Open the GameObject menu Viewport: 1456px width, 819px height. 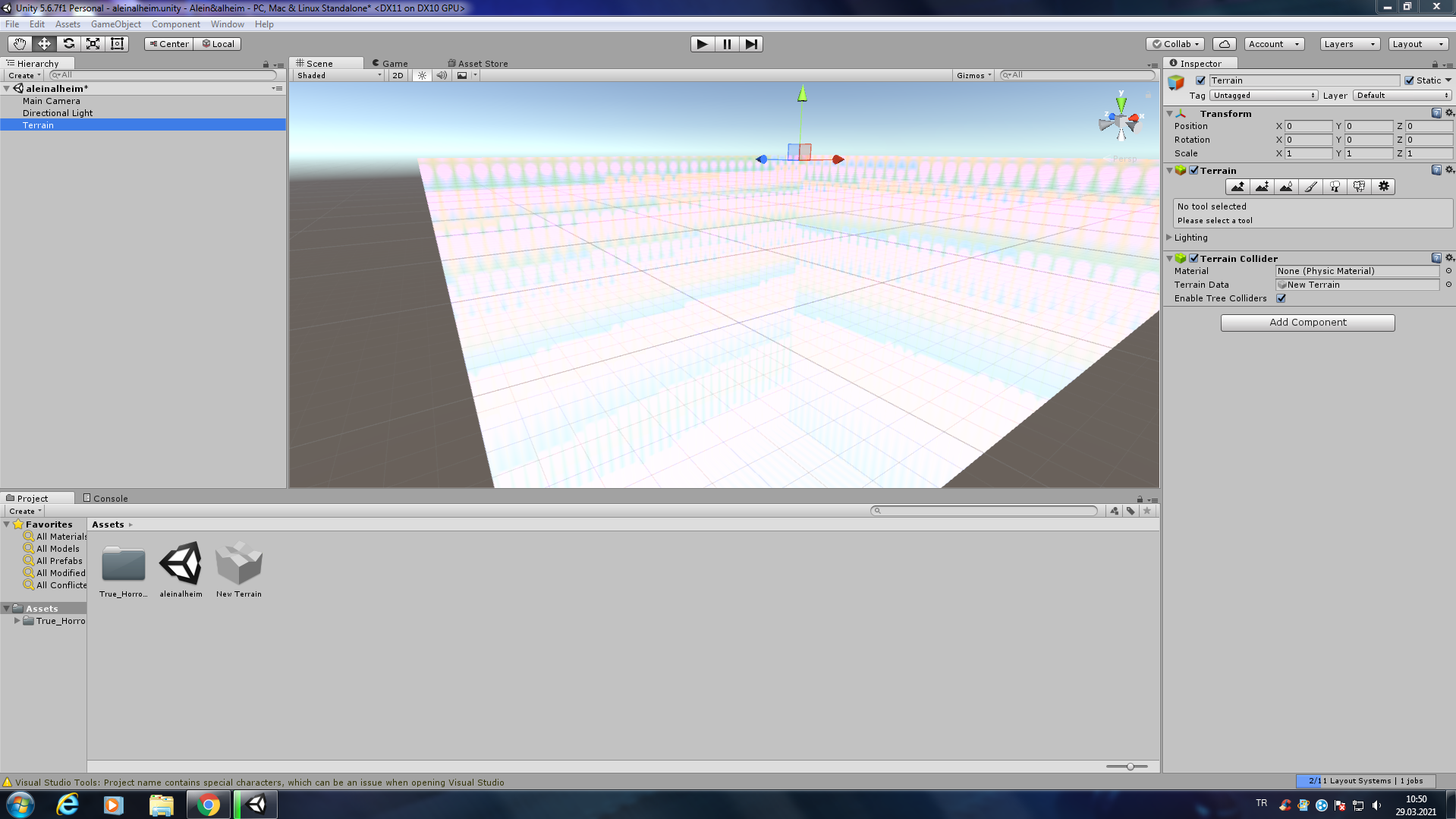coord(115,24)
